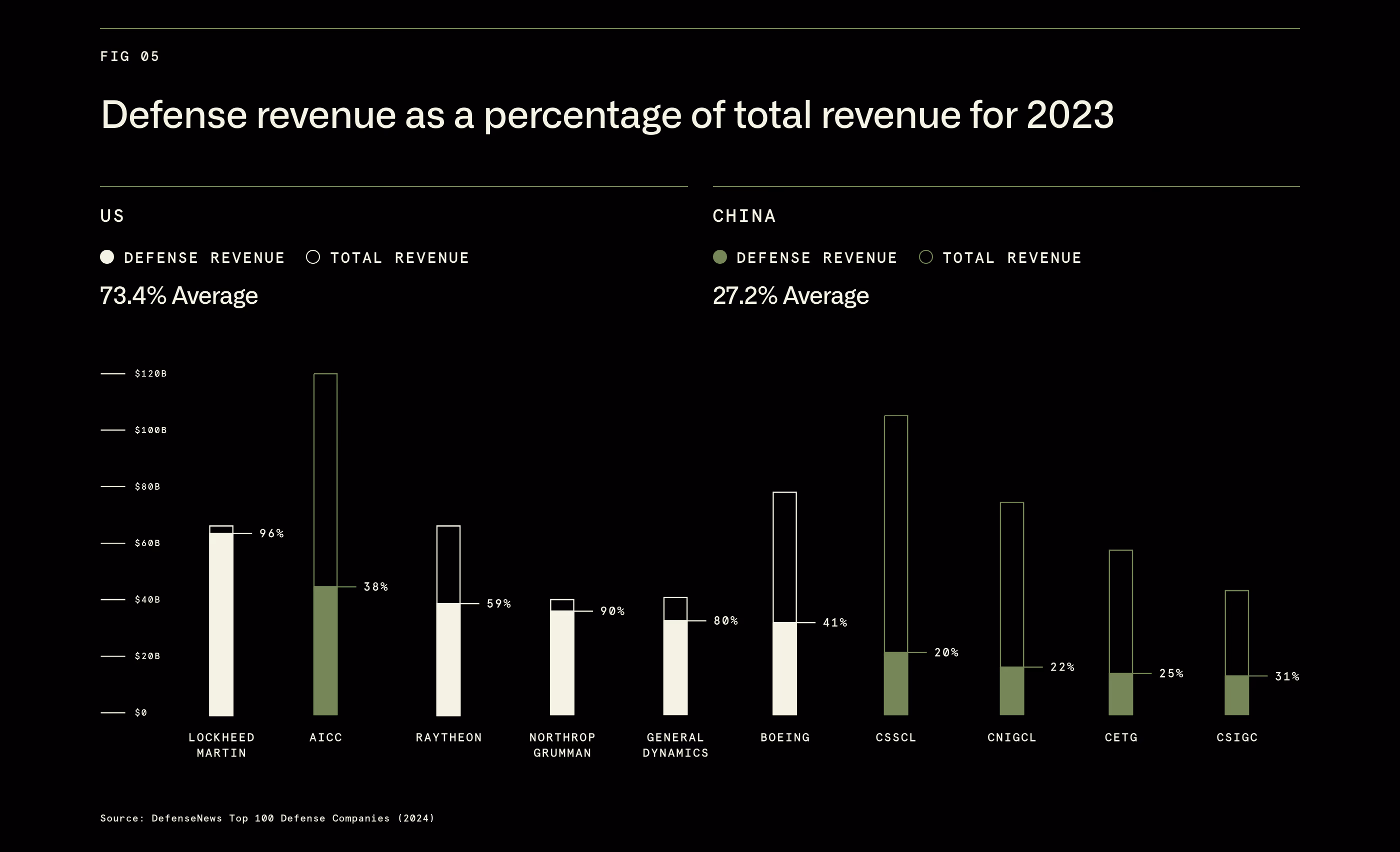Click the DefenseNews source citation
Image resolution: width=1400 pixels, height=852 pixels.
[267, 818]
